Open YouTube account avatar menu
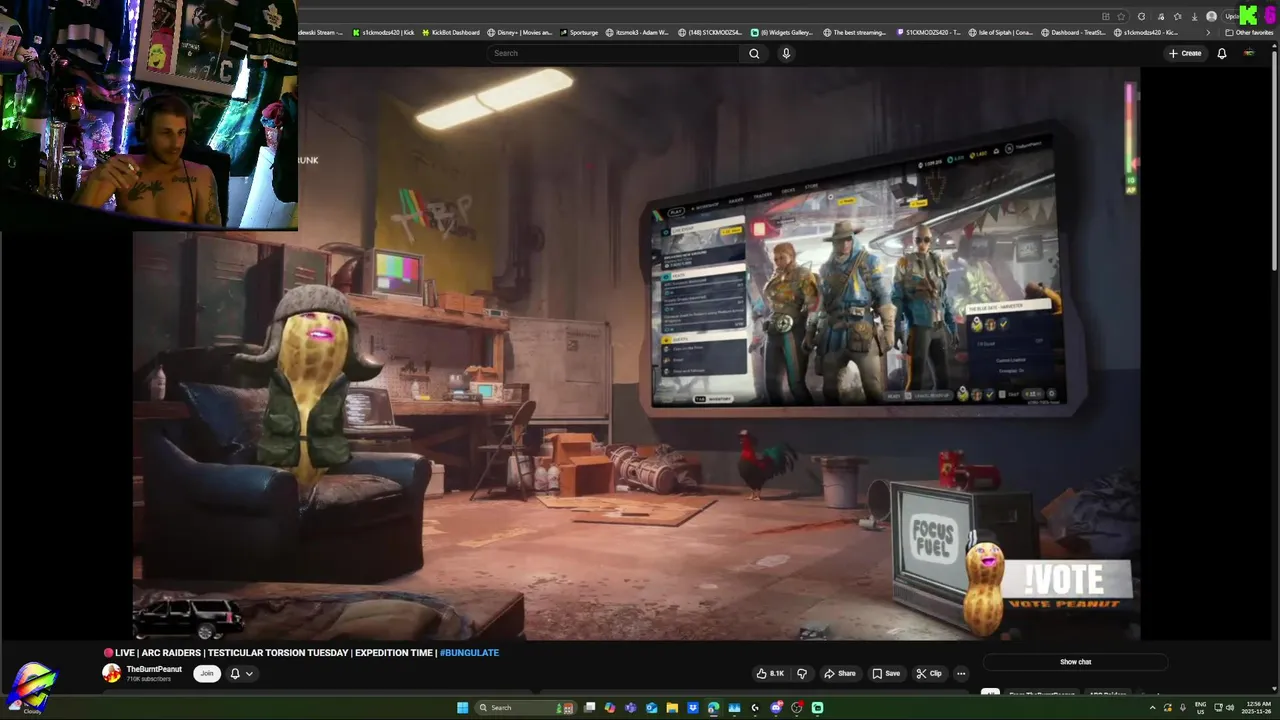The image size is (1280, 720). click(x=1249, y=53)
